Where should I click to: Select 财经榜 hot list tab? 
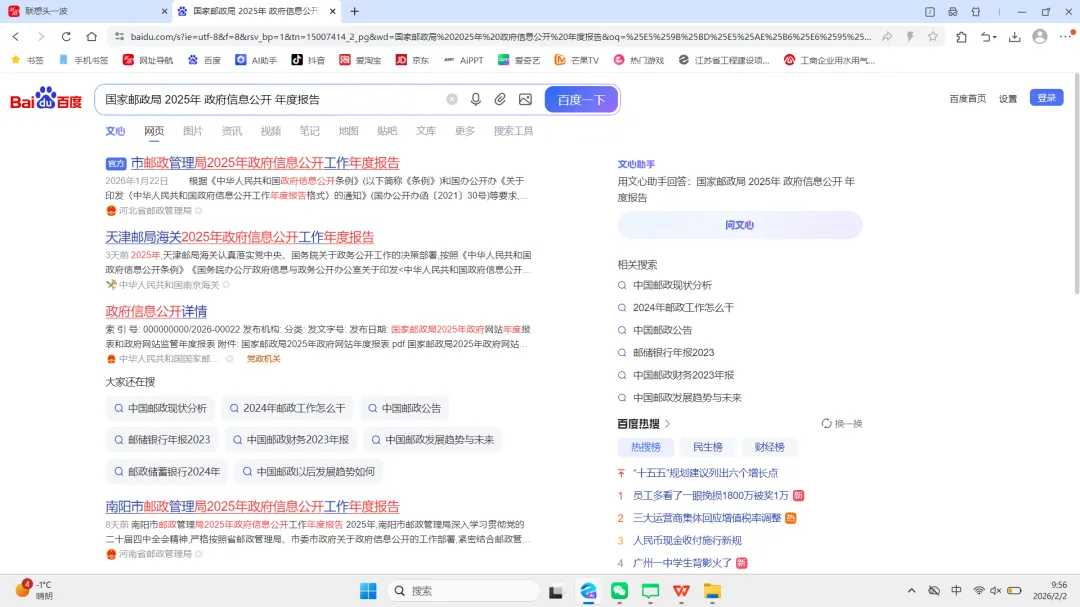769,447
